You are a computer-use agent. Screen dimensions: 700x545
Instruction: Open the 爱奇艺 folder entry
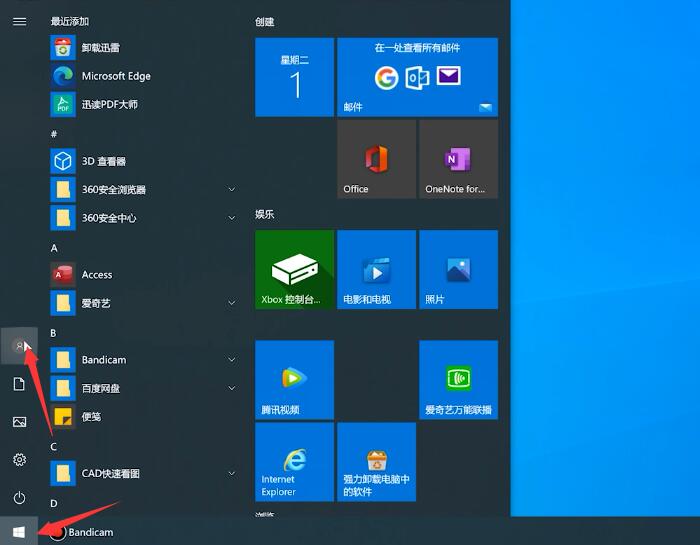point(143,303)
